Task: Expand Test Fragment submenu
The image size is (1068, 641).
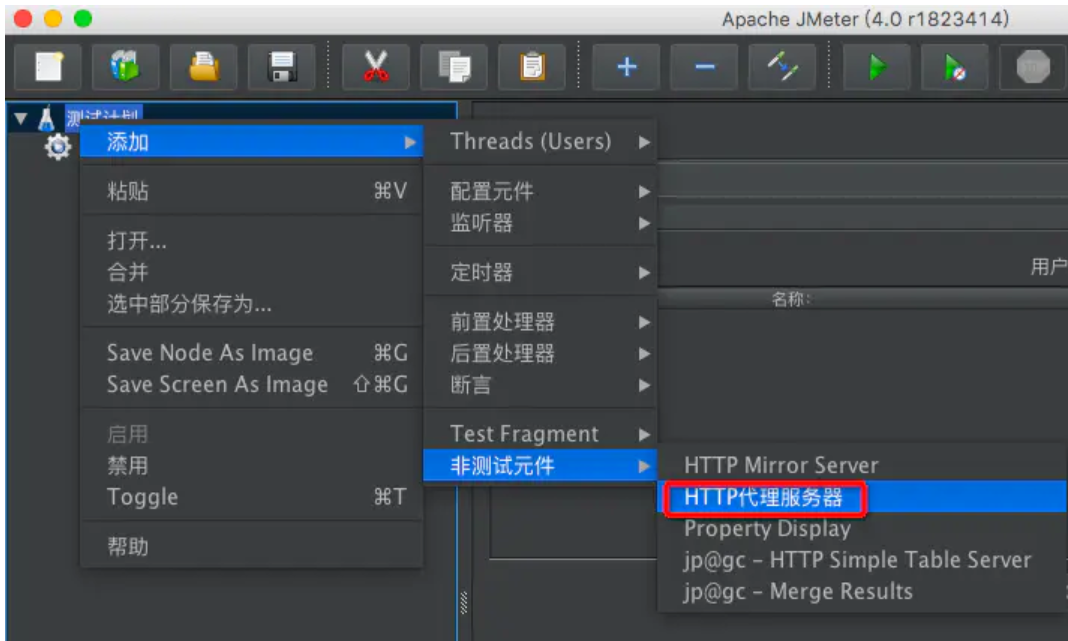Action: (x=540, y=434)
